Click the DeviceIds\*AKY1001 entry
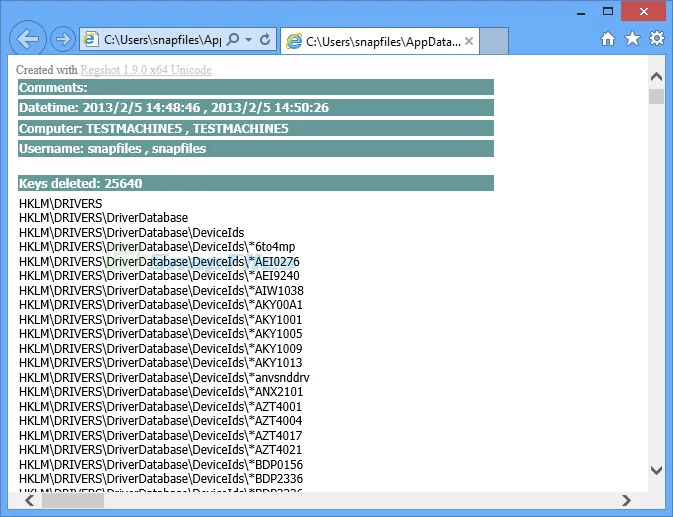This screenshot has height=517, width=673. (x=161, y=320)
